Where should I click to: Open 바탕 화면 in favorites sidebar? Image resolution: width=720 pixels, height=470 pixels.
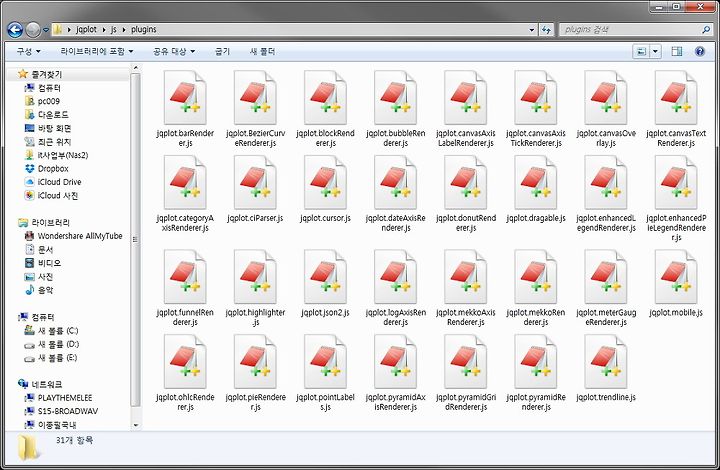pyautogui.click(x=47, y=128)
